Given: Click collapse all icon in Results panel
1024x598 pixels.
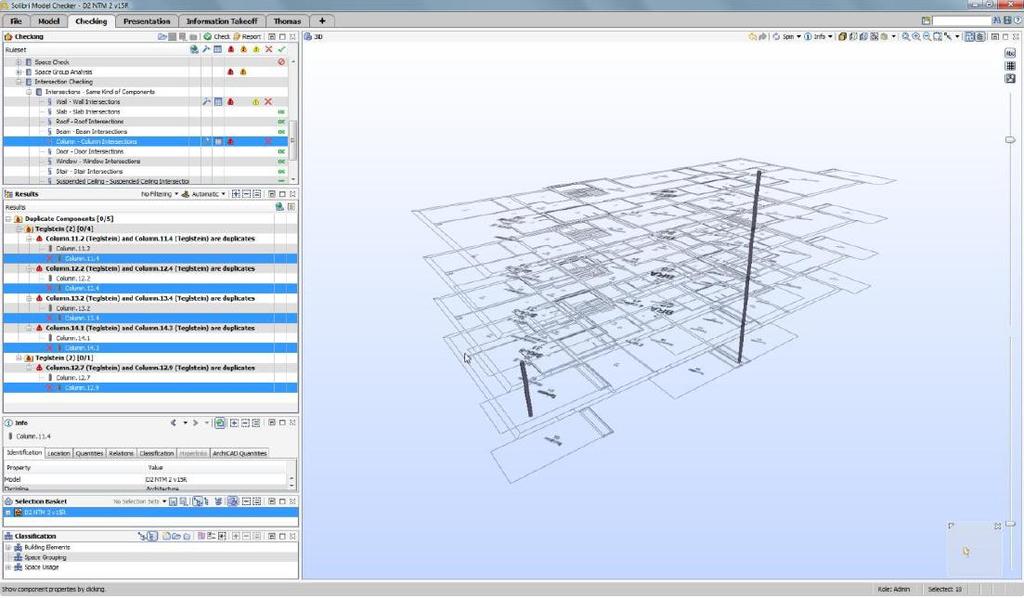Looking at the screenshot, I should 246,194.
